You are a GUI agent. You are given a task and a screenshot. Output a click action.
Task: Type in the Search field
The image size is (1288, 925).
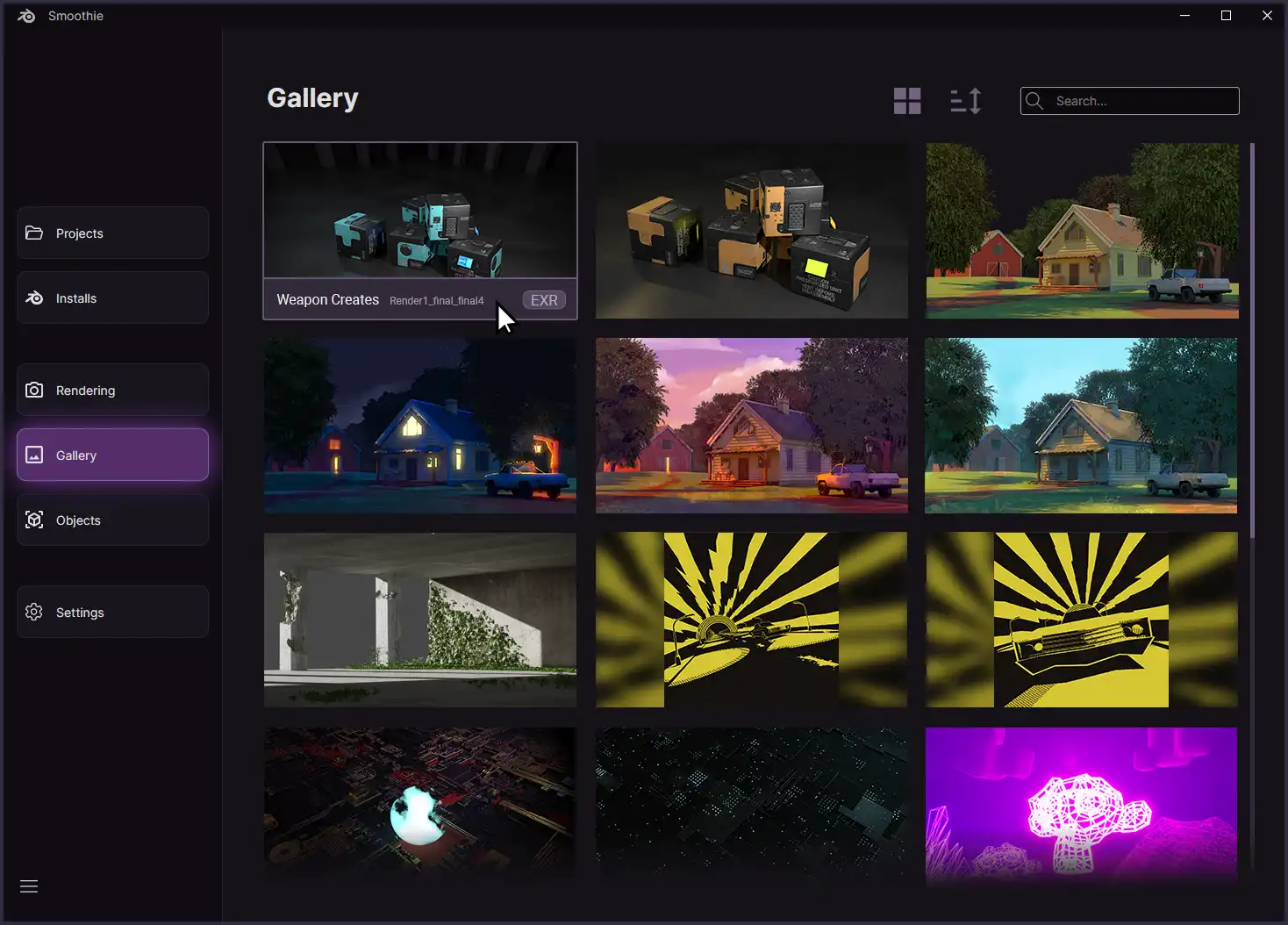point(1141,101)
